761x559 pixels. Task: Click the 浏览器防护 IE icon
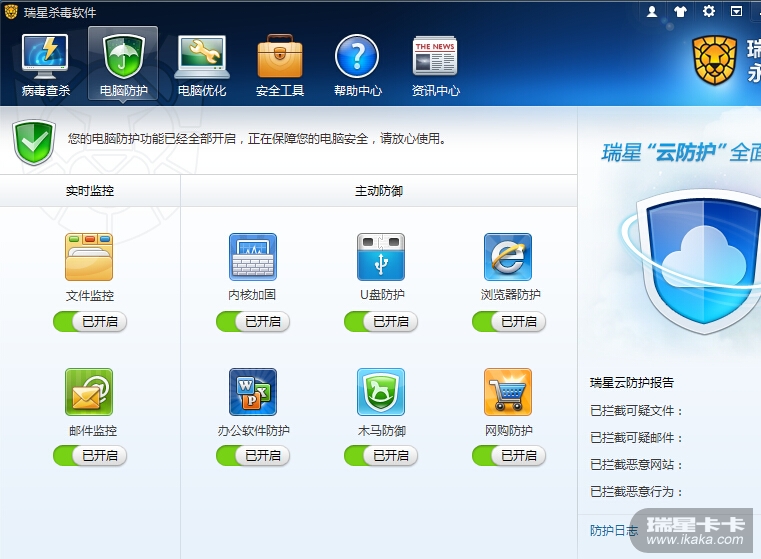(508, 257)
